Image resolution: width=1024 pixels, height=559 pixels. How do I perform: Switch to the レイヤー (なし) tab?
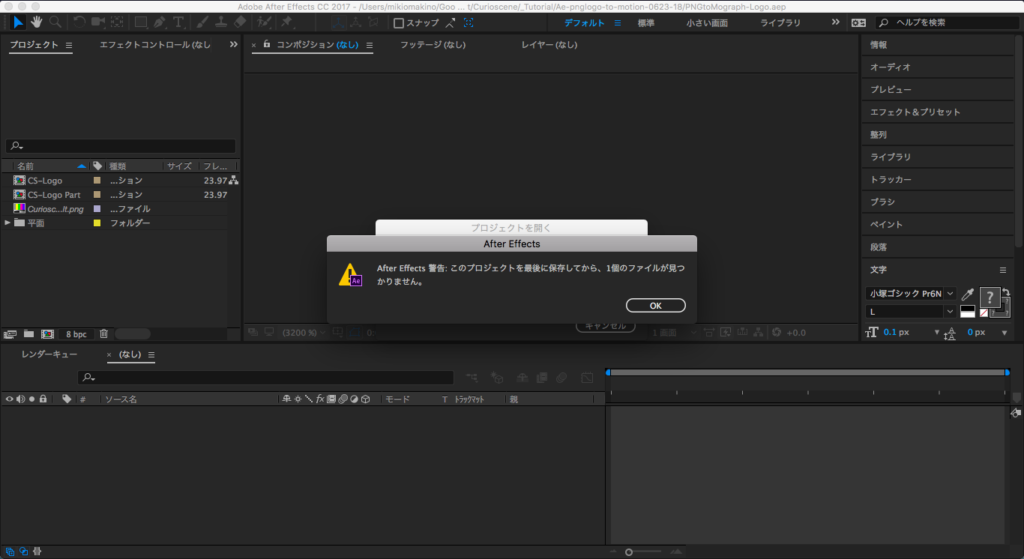[549, 44]
